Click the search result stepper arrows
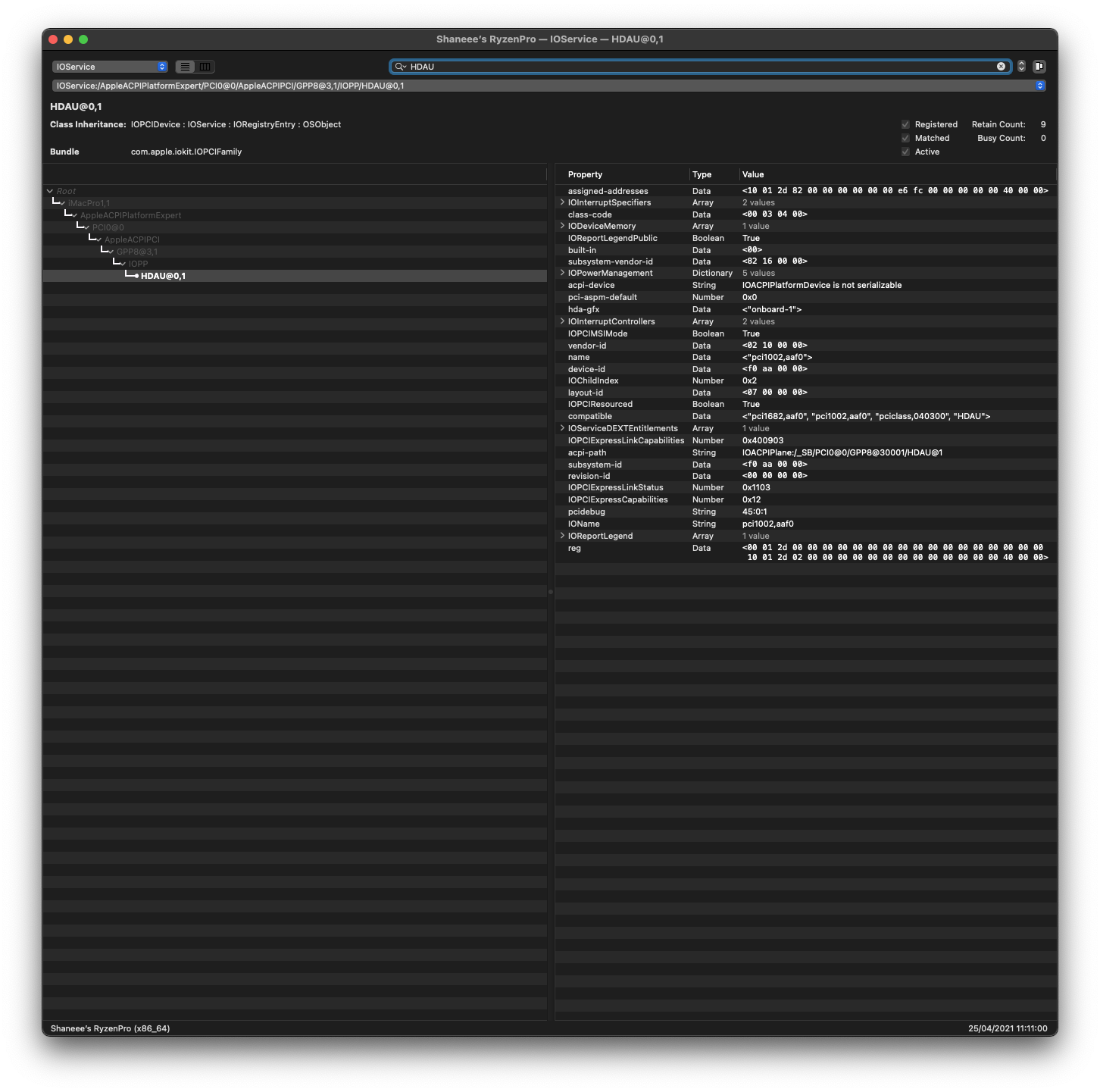This screenshot has width=1100, height=1092. tap(1021, 67)
